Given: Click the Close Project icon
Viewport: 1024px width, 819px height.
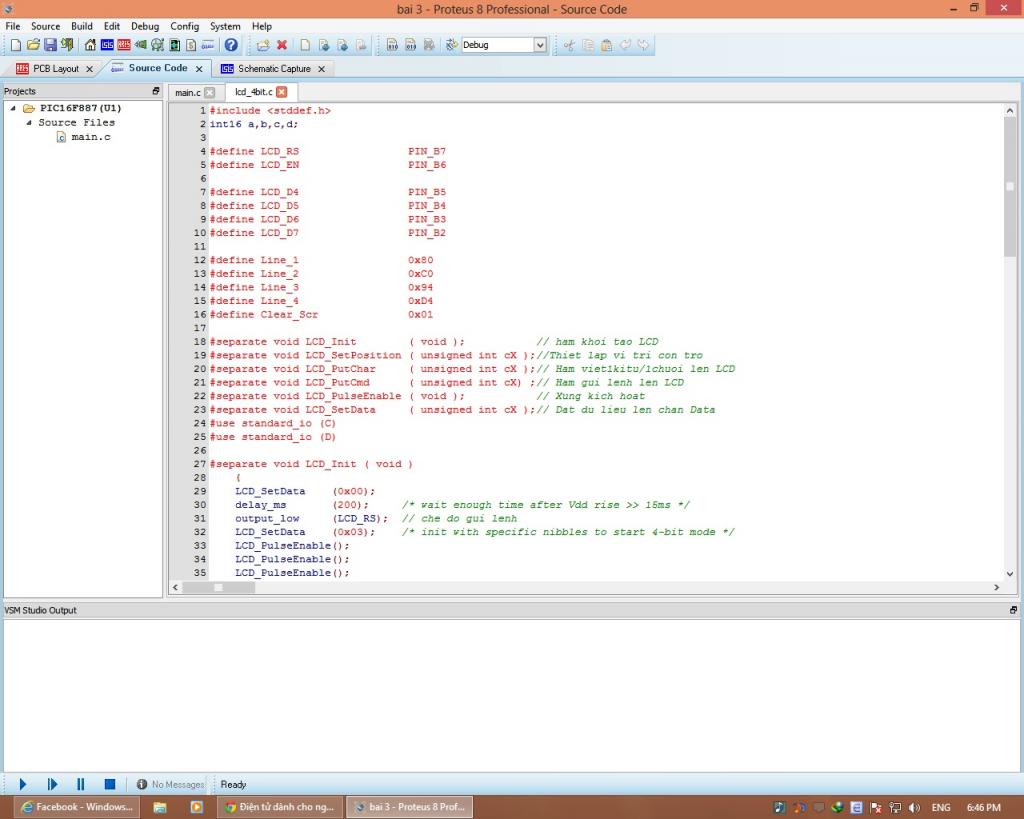Looking at the screenshot, I should pyautogui.click(x=67, y=45).
